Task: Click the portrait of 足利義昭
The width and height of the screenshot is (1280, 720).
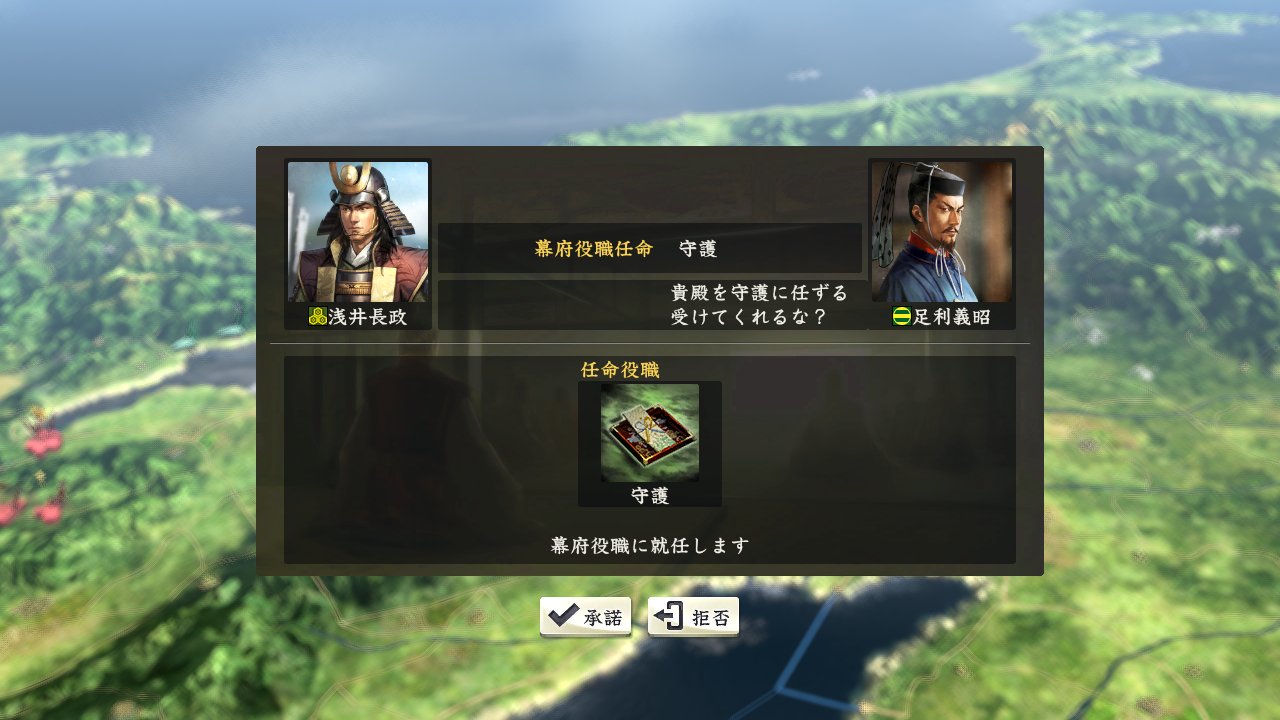Action: point(942,232)
